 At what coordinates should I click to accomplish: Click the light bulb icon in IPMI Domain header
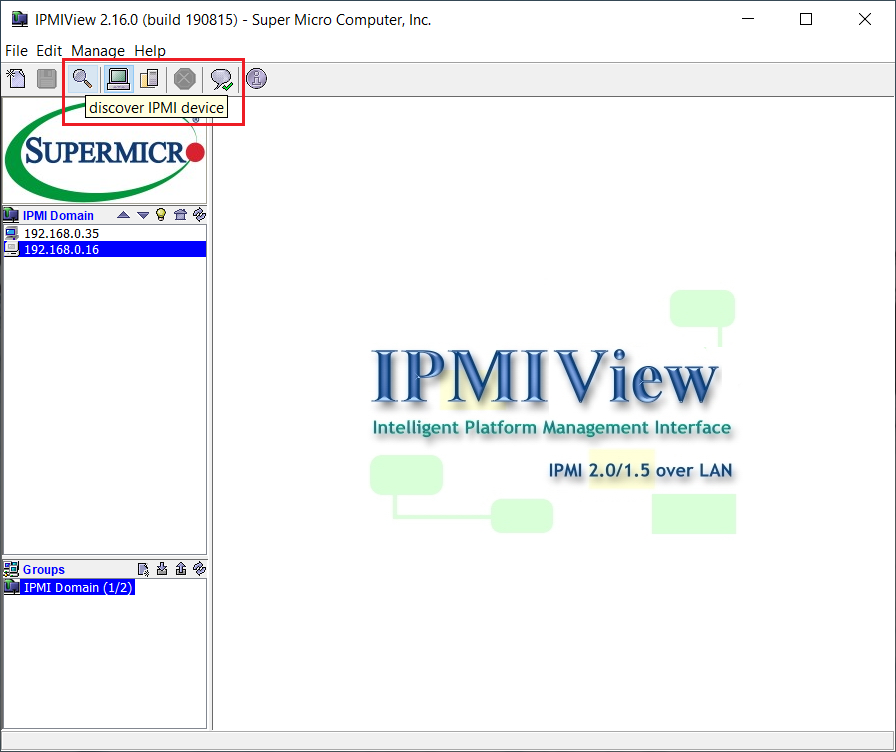pyautogui.click(x=161, y=214)
